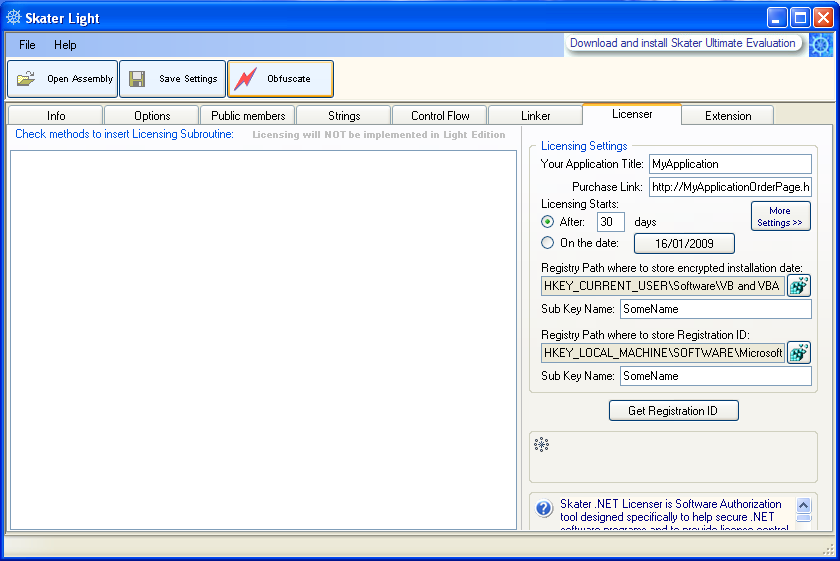Click the Skater Light title bar logo
This screenshot has width=840, height=561.
pyautogui.click(x=14, y=17)
